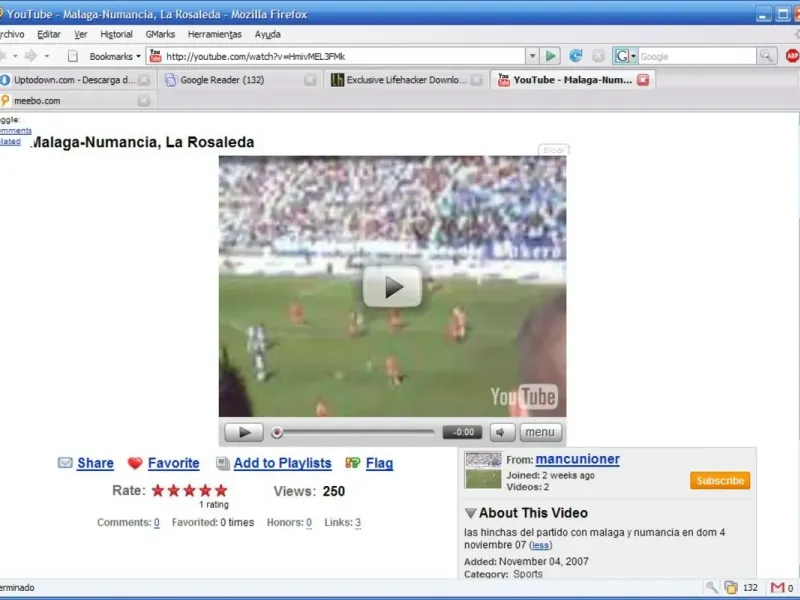
Task: Click the Adblock Plus ABP icon
Action: (792, 56)
